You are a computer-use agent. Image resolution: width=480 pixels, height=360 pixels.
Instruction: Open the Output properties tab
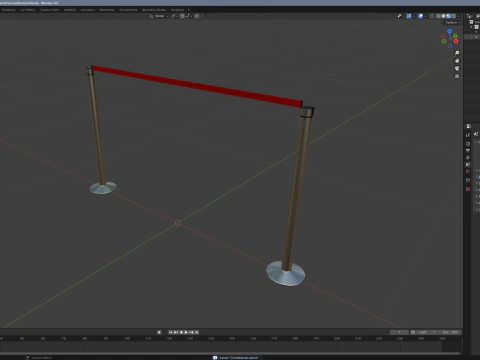(x=468, y=151)
